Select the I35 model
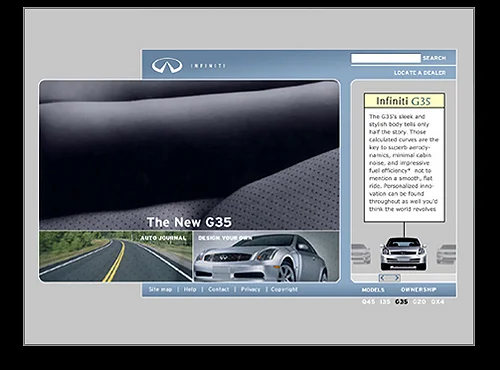The image size is (500, 370). (385, 302)
